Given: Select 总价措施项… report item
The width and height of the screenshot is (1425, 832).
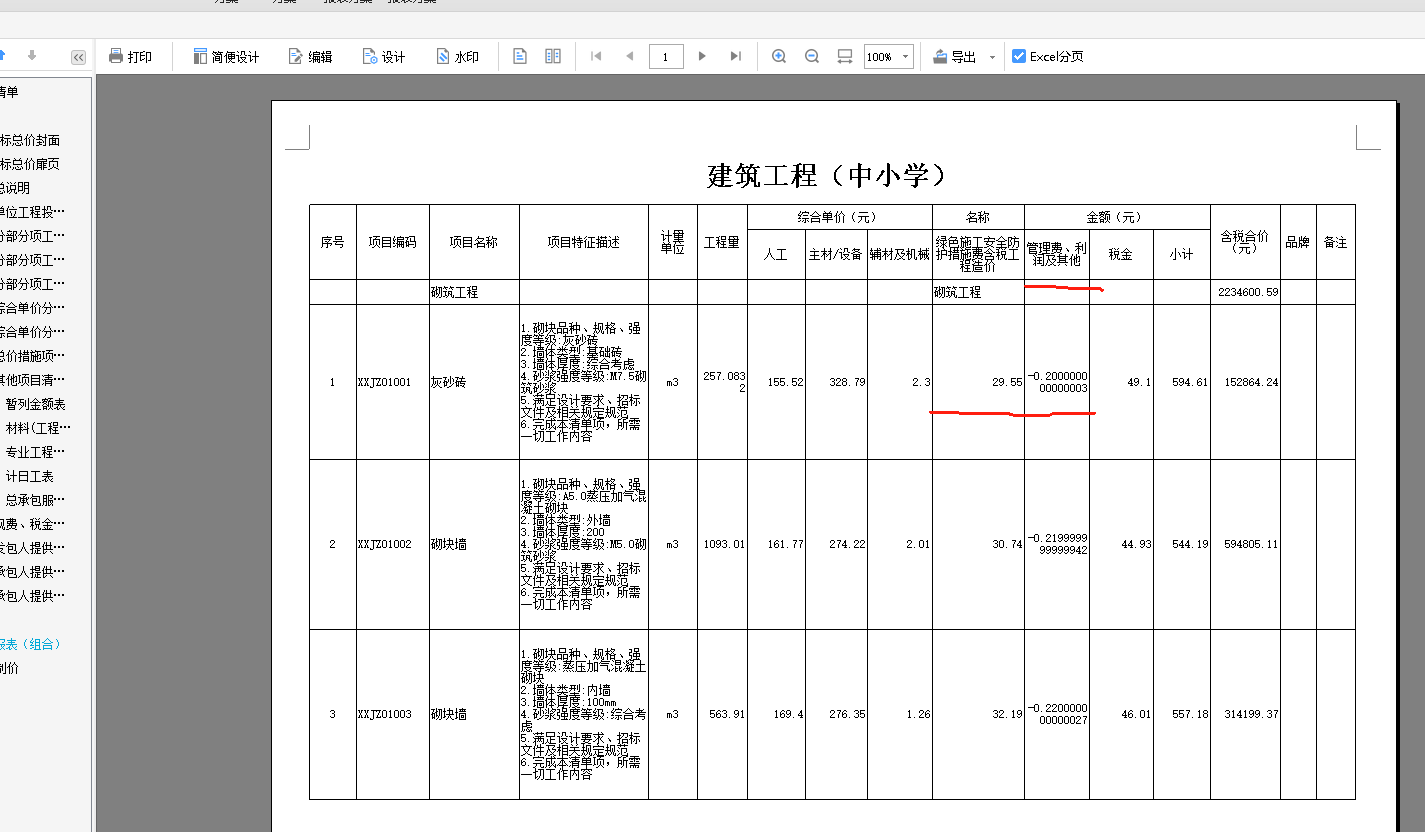Looking at the screenshot, I should coord(33,356).
